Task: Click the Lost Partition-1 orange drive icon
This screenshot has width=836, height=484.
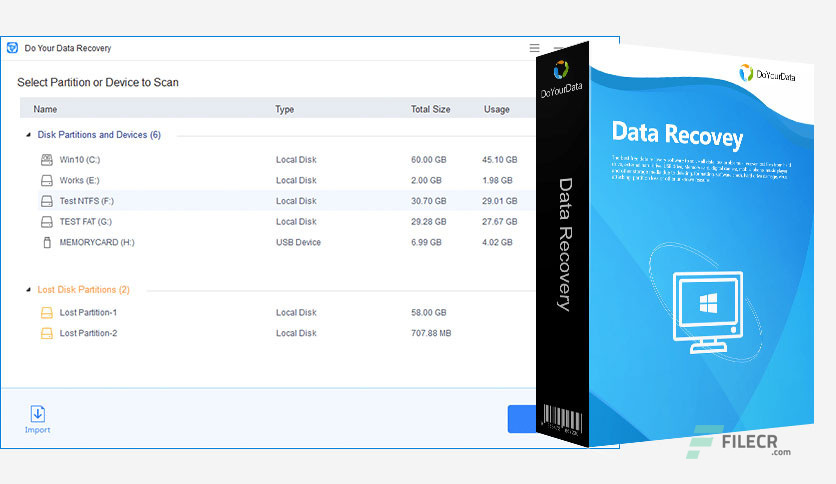Action: point(47,312)
